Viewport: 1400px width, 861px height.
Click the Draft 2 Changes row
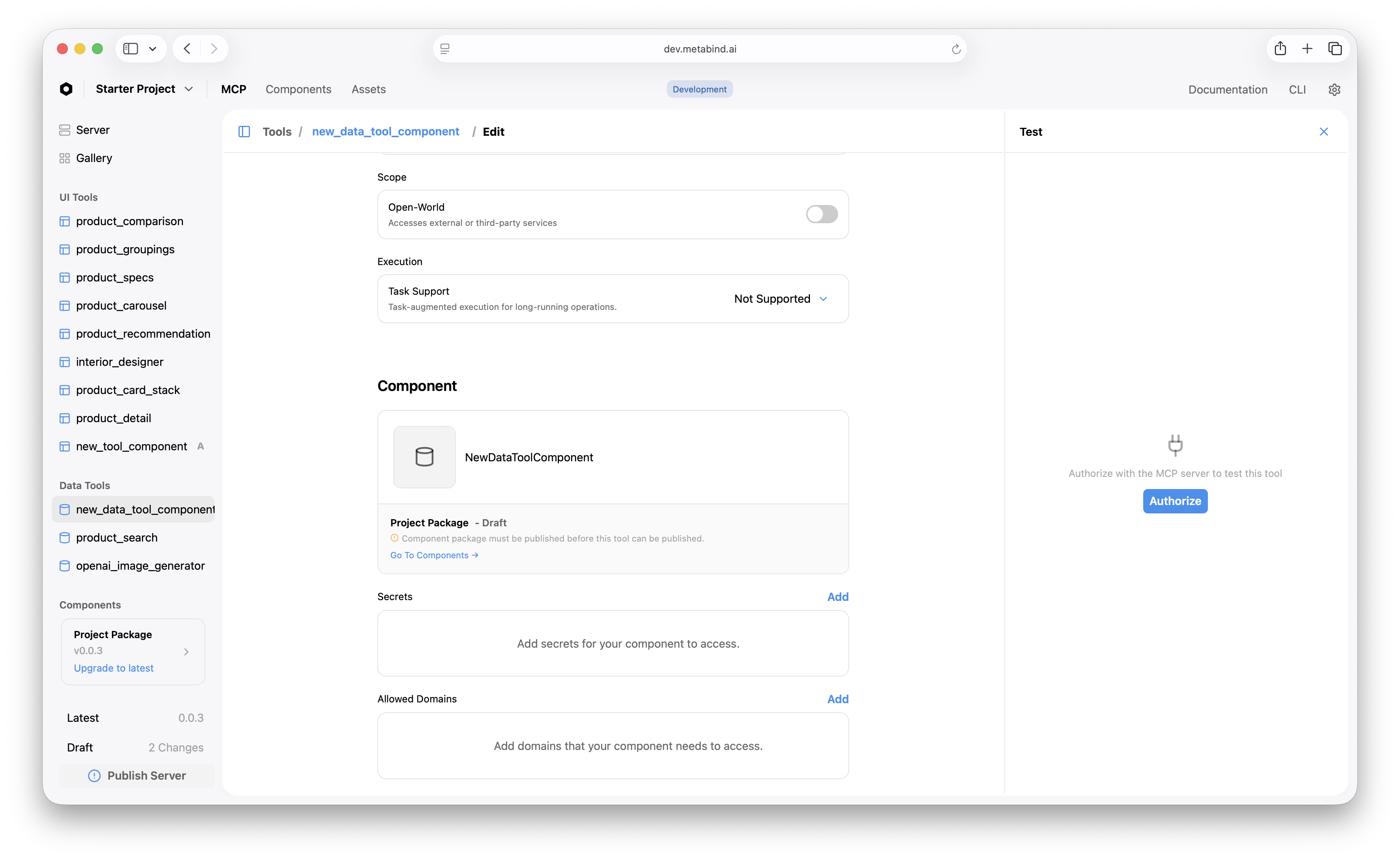135,748
